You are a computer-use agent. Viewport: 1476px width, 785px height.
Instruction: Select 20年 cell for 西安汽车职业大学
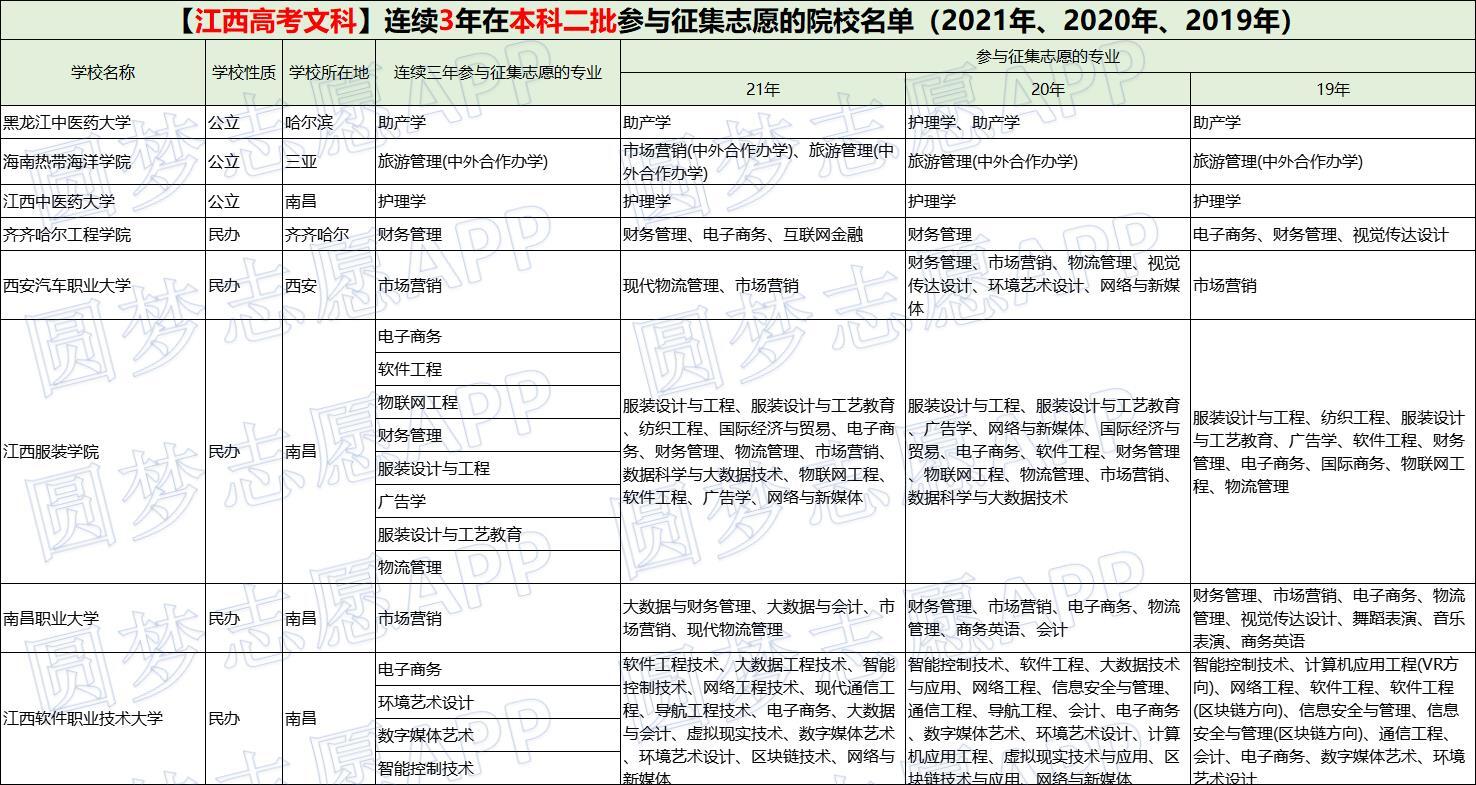point(1048,285)
